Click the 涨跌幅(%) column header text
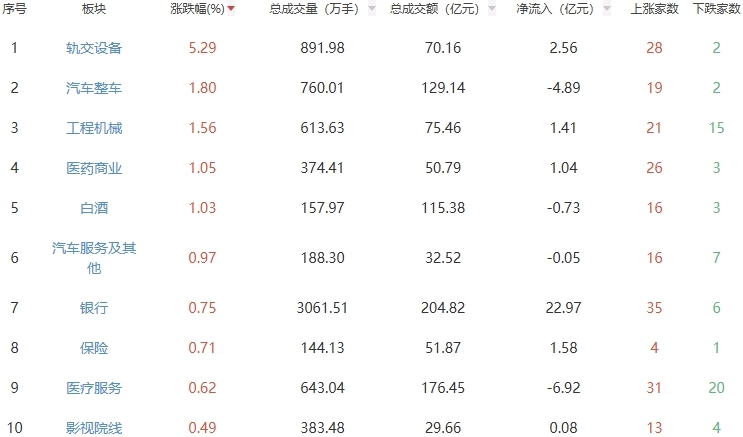Image resolution: width=743 pixels, height=437 pixels. tap(196, 9)
